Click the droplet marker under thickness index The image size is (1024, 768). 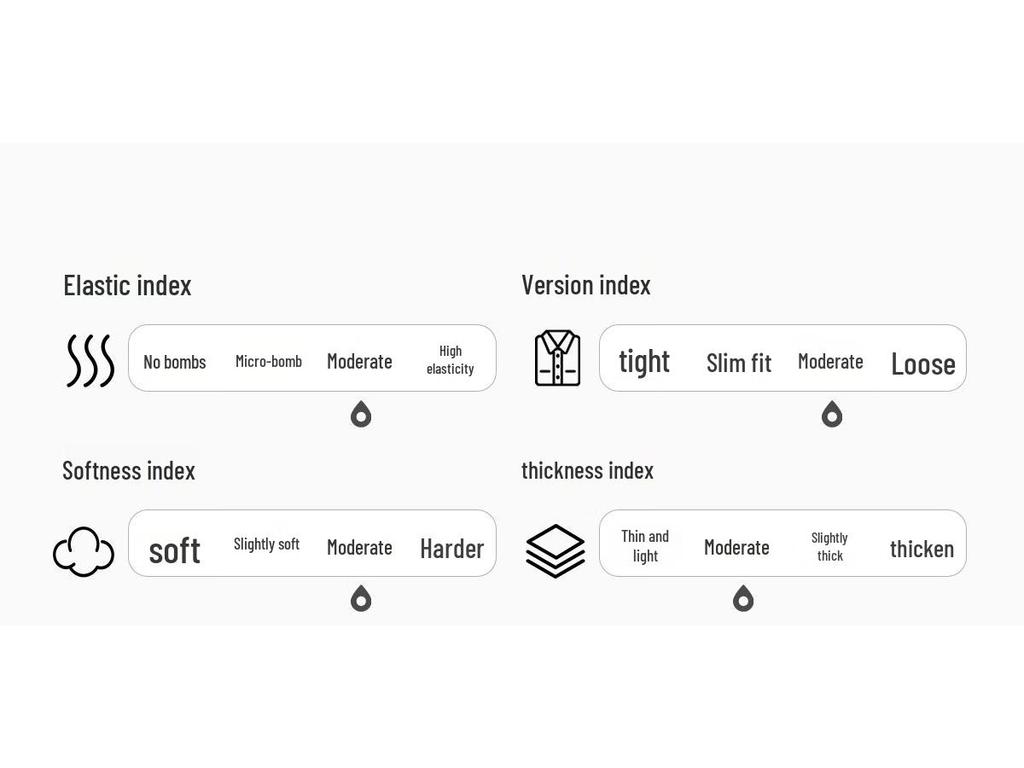tap(743, 599)
